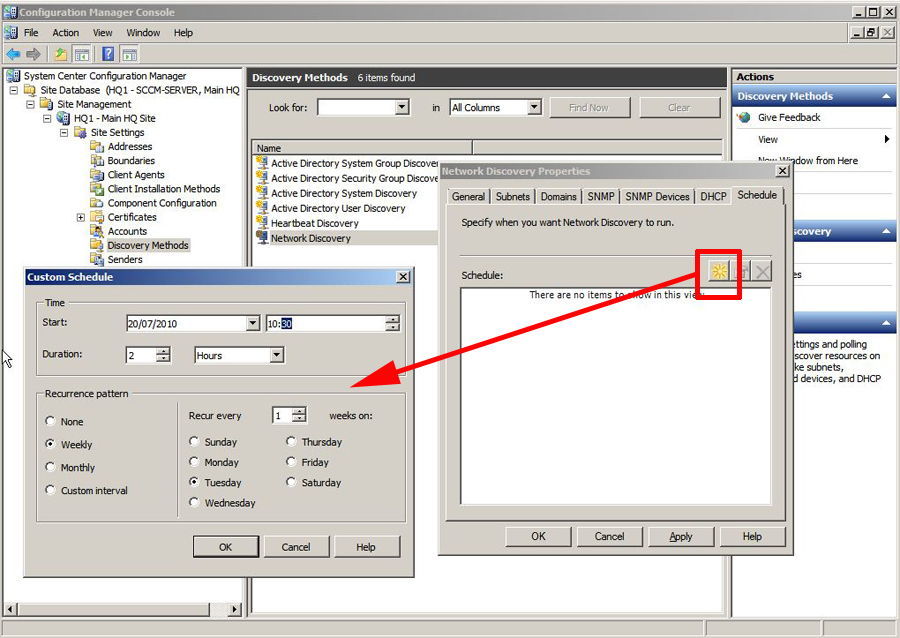Open the duration Hours unit dropdown
The width and height of the screenshot is (900, 638).
277,355
